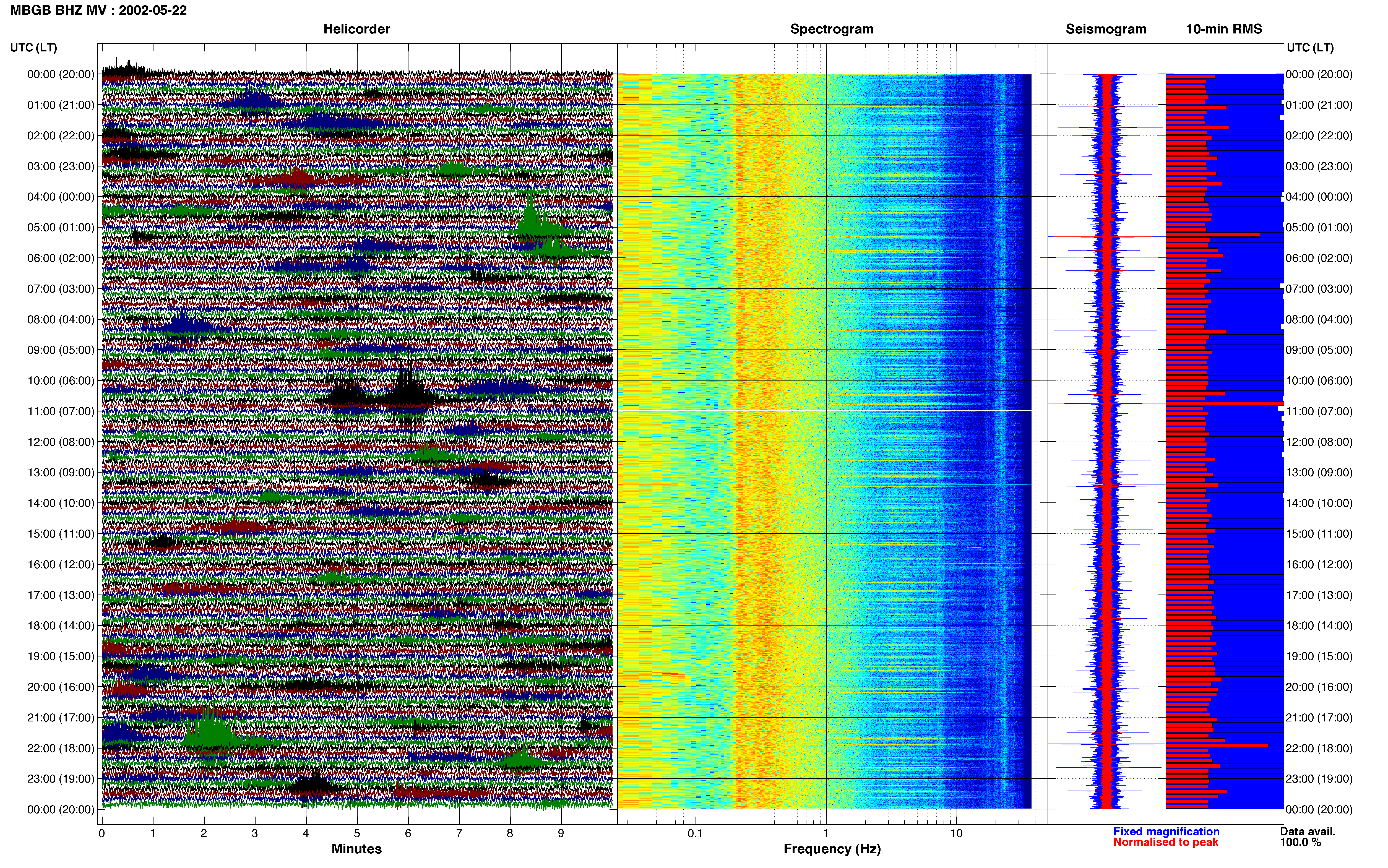Click spectrogram frequency tick label 1
This screenshot has width=1388, height=868.
coord(826,833)
